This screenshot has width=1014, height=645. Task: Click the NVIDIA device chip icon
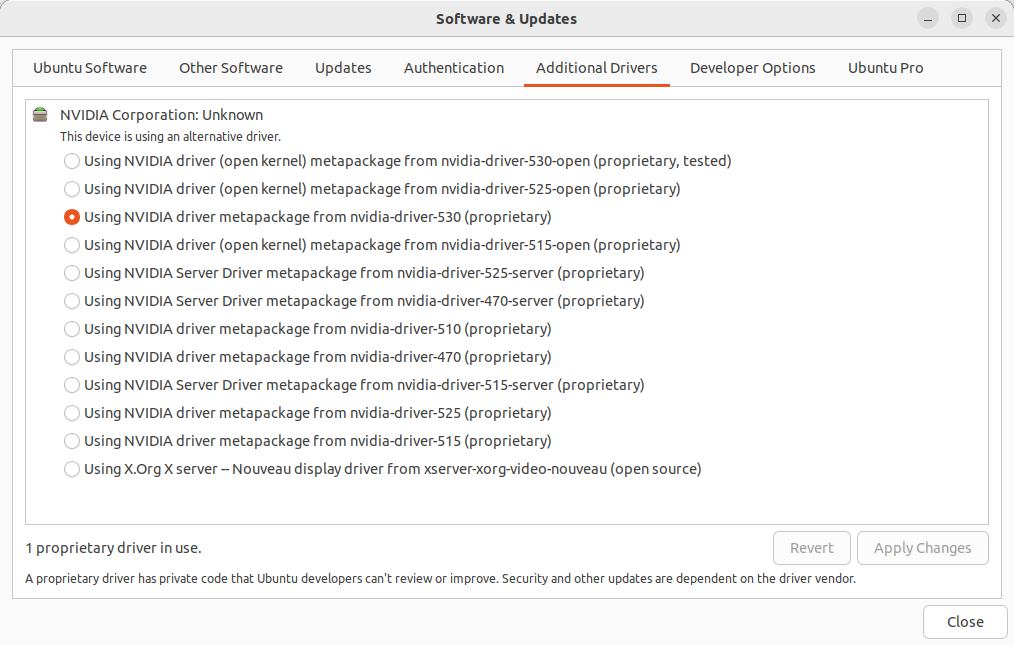tap(39, 114)
